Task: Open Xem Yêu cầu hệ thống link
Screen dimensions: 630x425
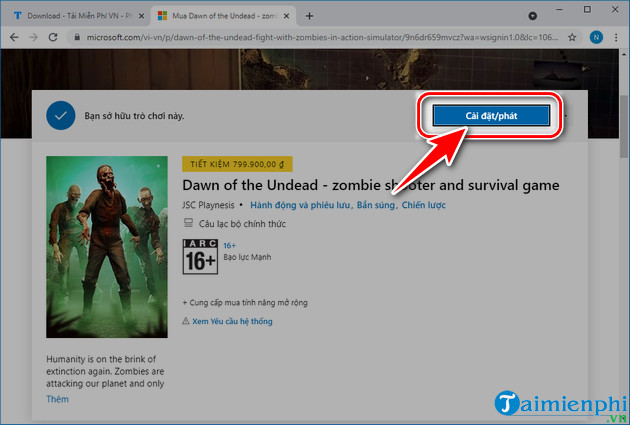Action: tap(232, 321)
